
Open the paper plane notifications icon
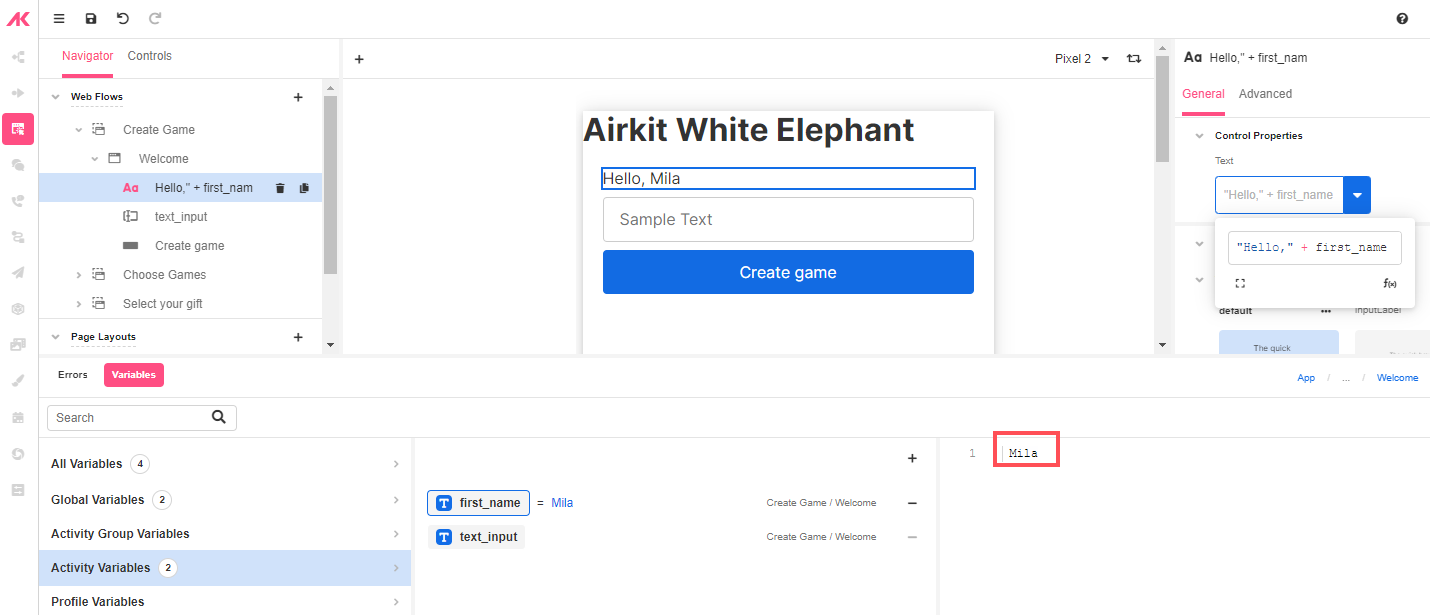(x=18, y=273)
